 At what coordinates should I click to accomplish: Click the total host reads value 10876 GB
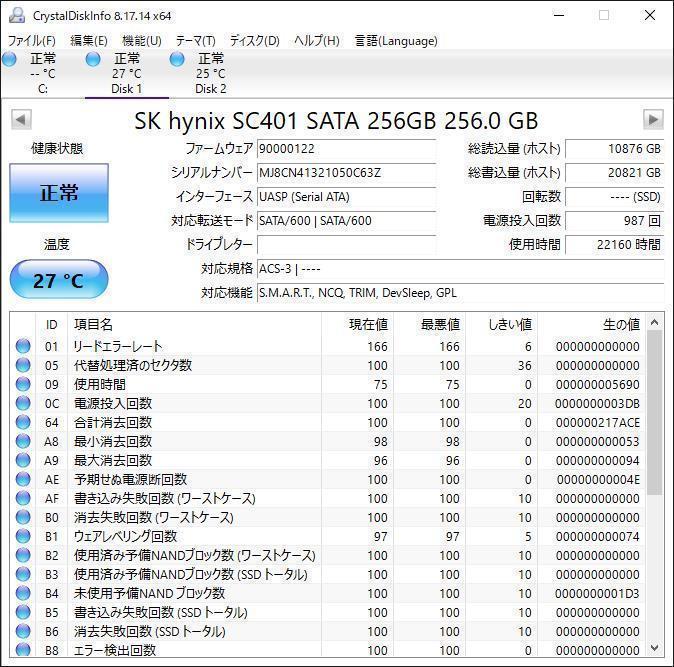coord(615,149)
